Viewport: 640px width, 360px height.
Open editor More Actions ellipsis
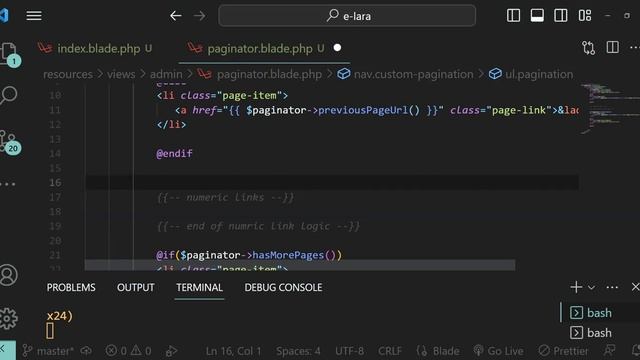(x=634, y=48)
